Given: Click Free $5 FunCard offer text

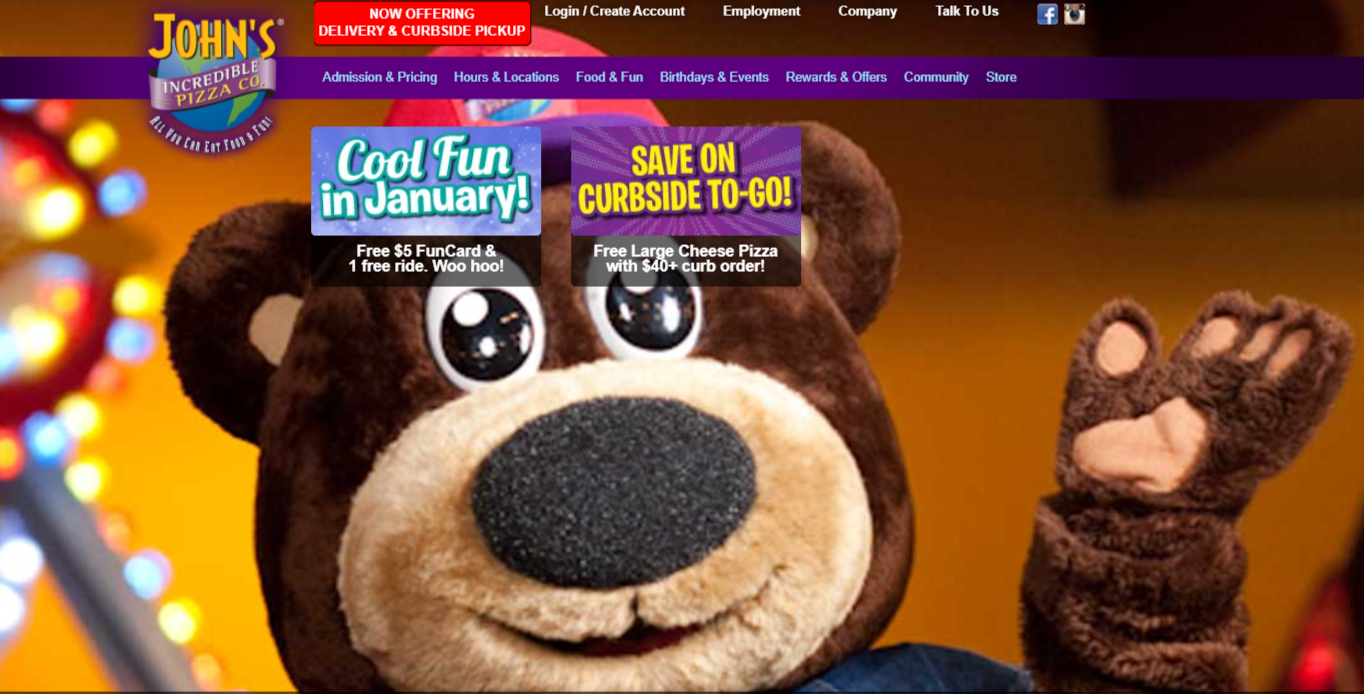Looking at the screenshot, I should point(426,259).
